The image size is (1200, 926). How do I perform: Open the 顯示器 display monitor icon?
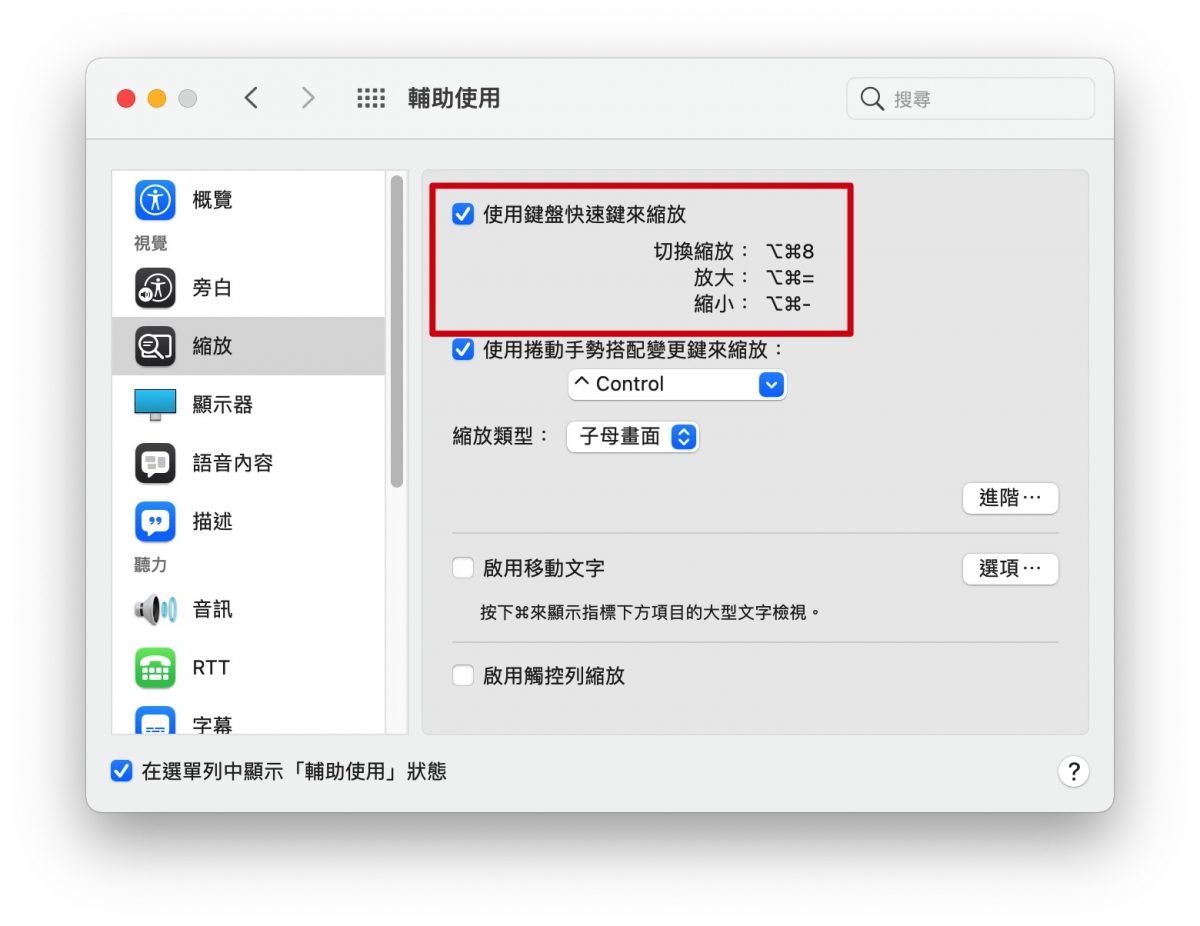coord(155,405)
